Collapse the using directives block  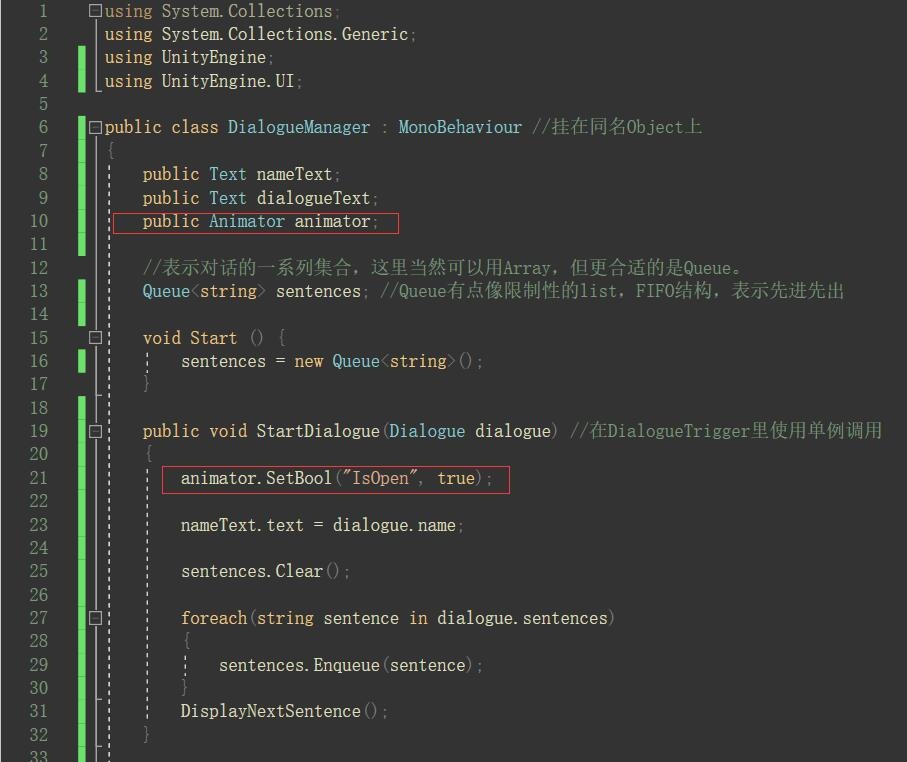[x=95, y=11]
